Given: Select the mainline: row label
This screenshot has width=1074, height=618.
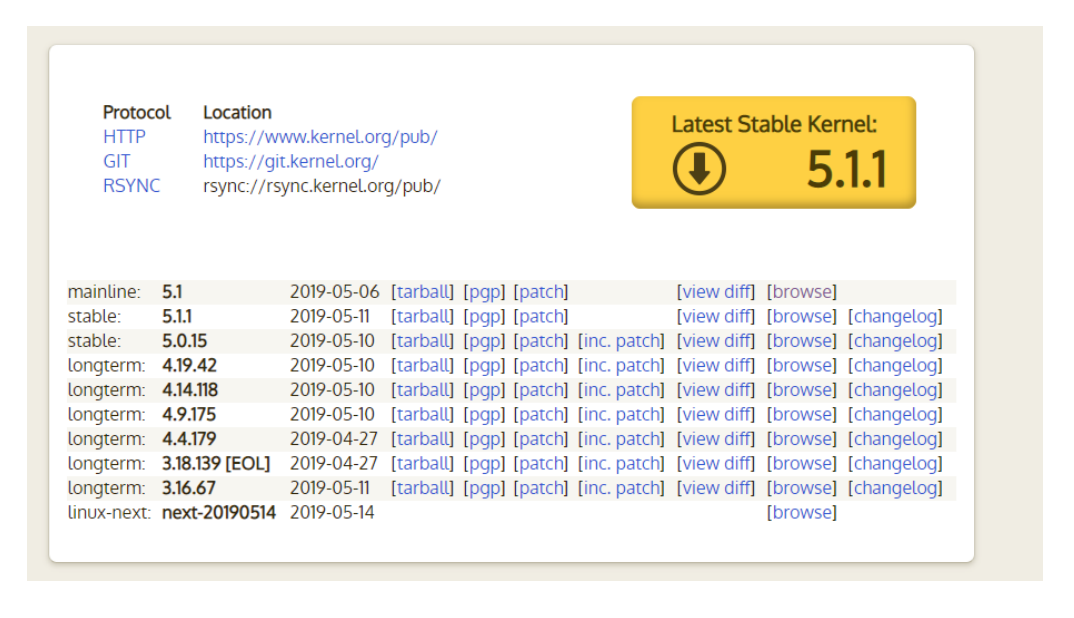Looking at the screenshot, I should pyautogui.click(x=104, y=292).
